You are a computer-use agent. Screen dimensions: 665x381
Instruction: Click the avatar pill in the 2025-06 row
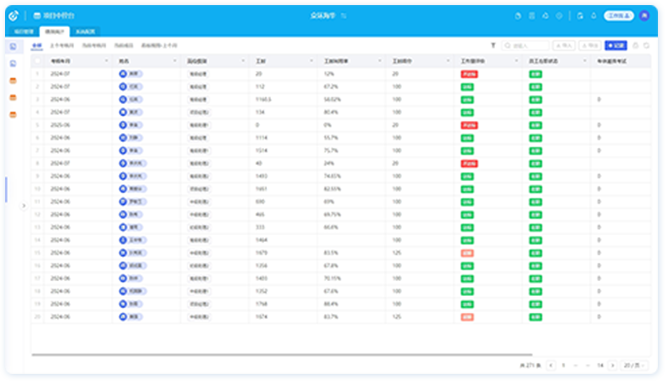(x=131, y=125)
